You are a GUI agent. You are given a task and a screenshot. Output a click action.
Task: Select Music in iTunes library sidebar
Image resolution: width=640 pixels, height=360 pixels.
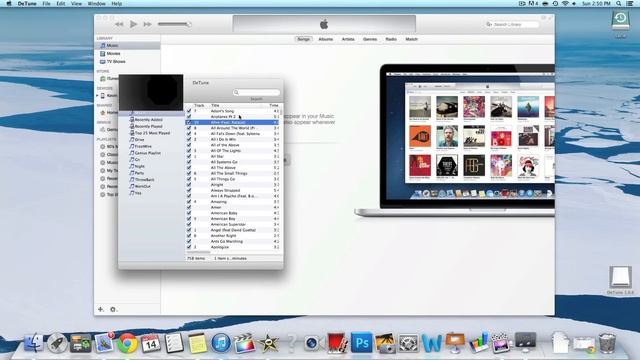point(127,45)
